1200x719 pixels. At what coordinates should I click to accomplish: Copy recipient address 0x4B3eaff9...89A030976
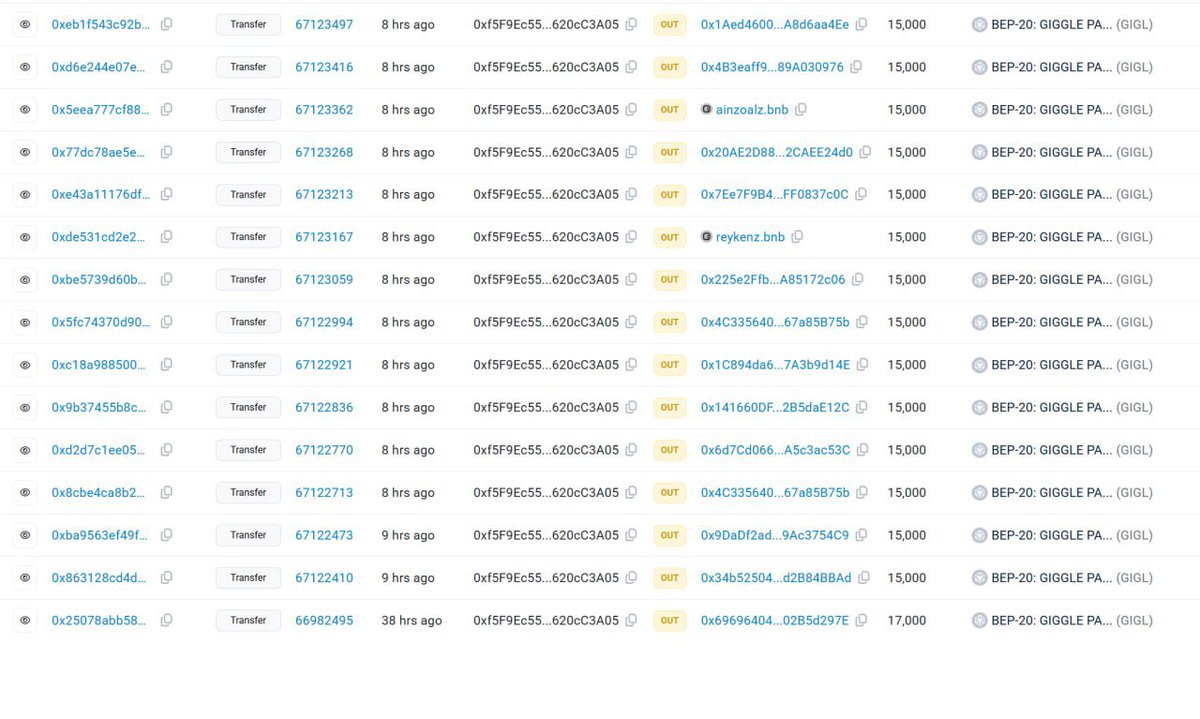point(856,67)
